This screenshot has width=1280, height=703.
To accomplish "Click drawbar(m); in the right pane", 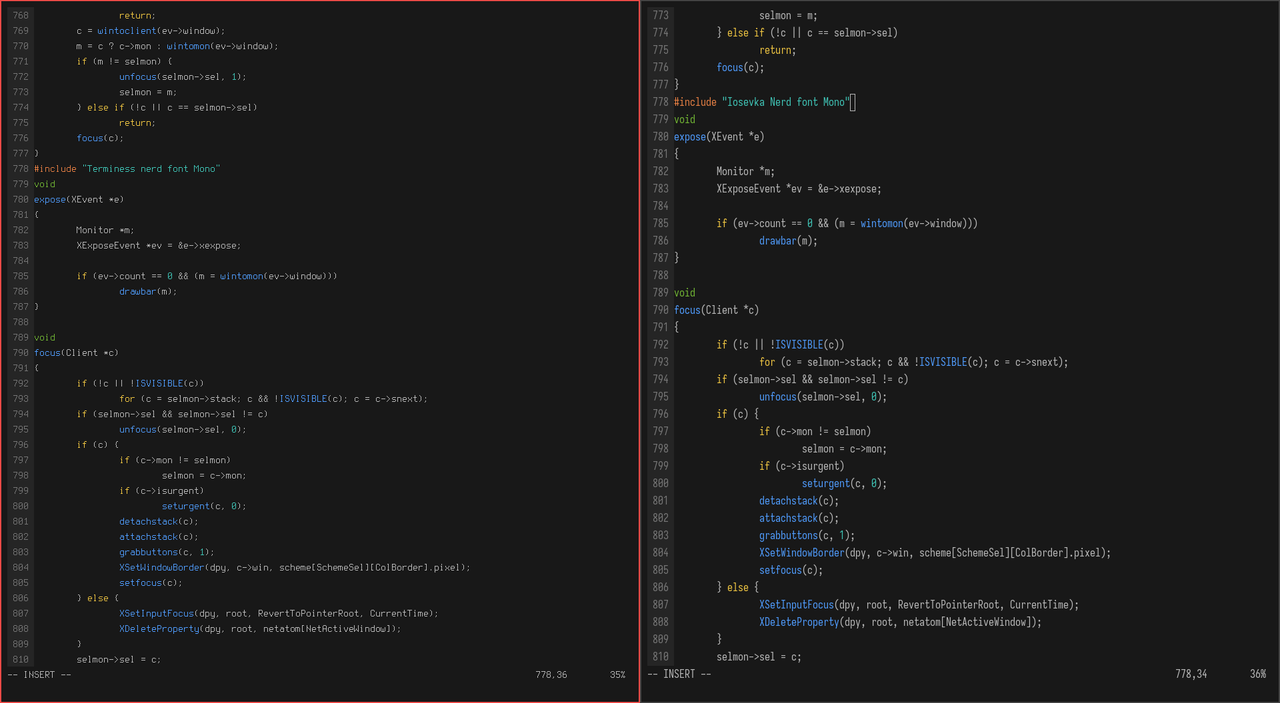I will (788, 241).
